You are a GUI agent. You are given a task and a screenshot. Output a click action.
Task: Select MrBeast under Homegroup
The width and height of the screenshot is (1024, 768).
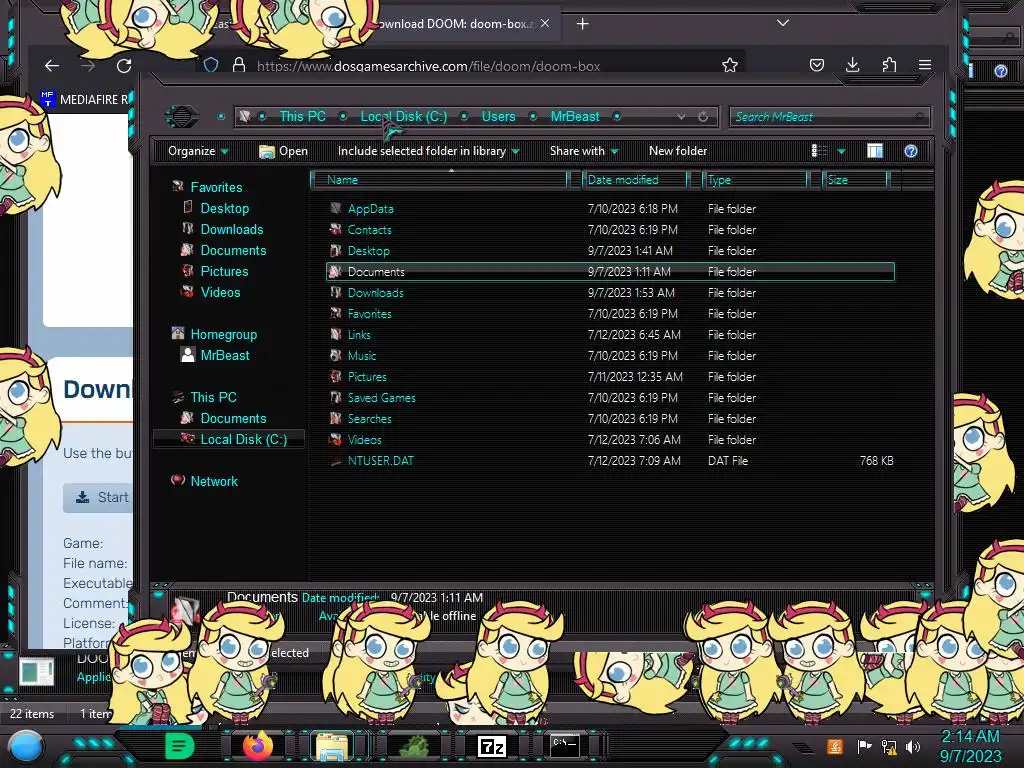[x=225, y=355]
